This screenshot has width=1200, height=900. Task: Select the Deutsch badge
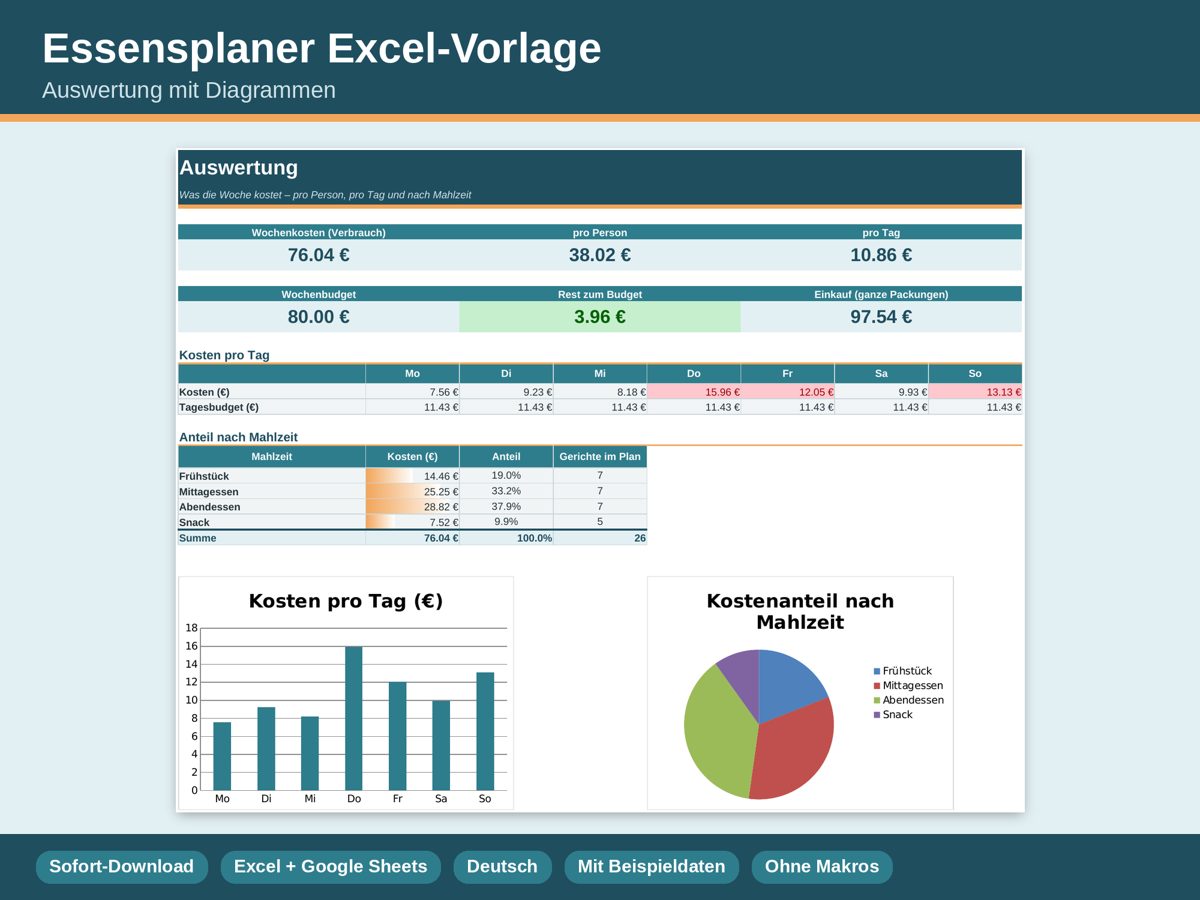click(x=502, y=867)
